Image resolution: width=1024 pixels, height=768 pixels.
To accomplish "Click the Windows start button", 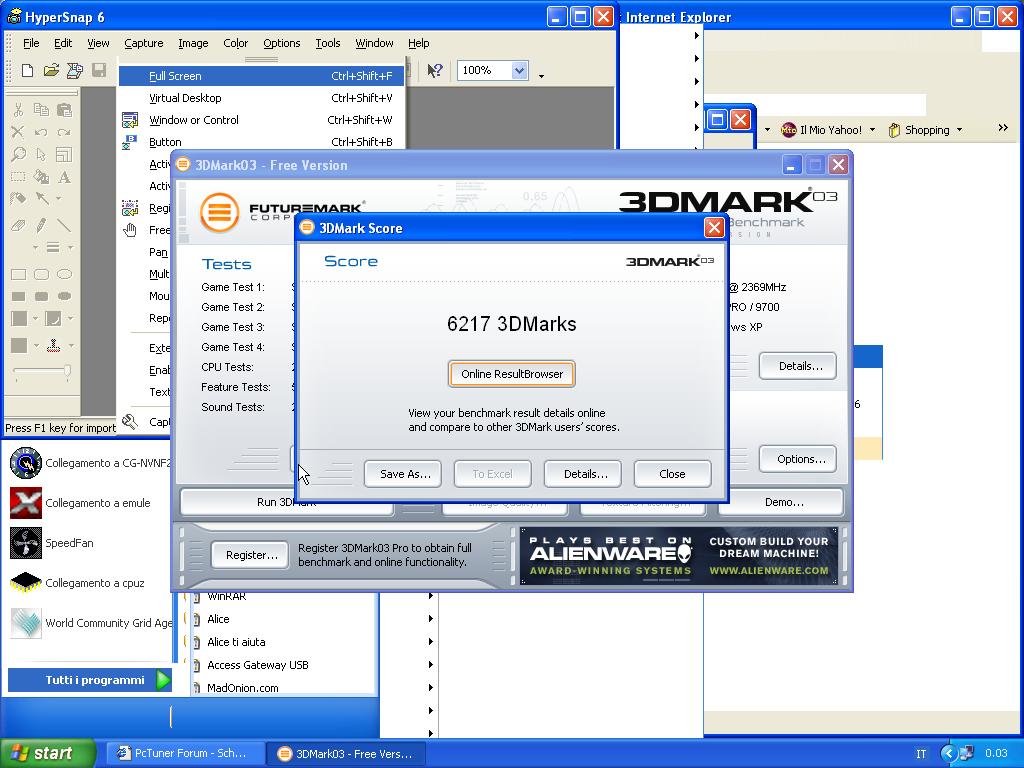I will [47, 754].
